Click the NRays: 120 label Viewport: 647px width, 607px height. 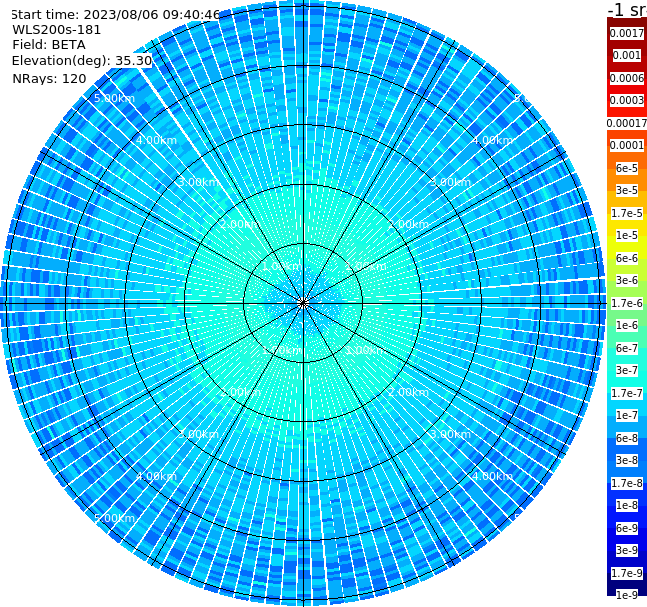point(49,79)
